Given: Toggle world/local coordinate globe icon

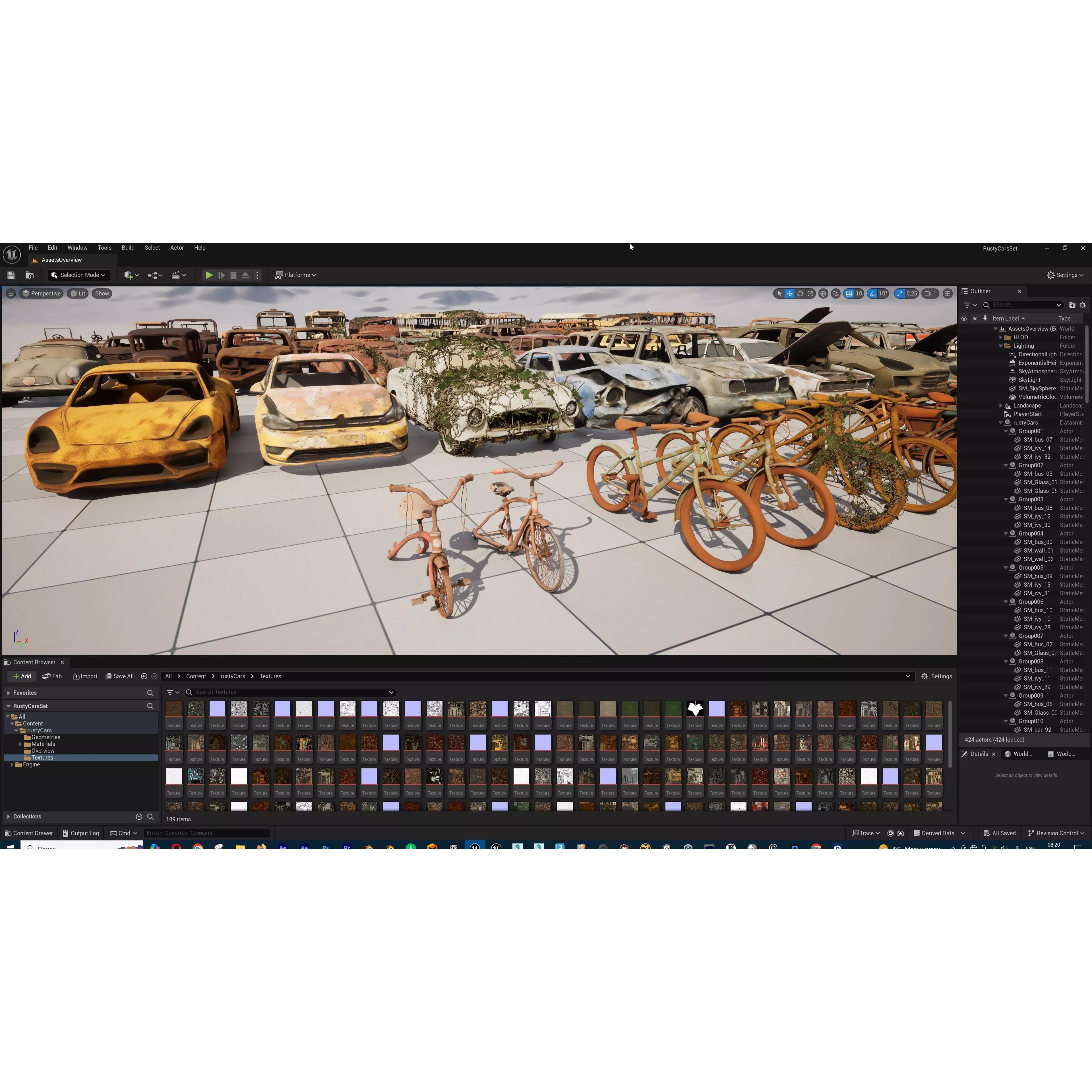Looking at the screenshot, I should [824, 293].
